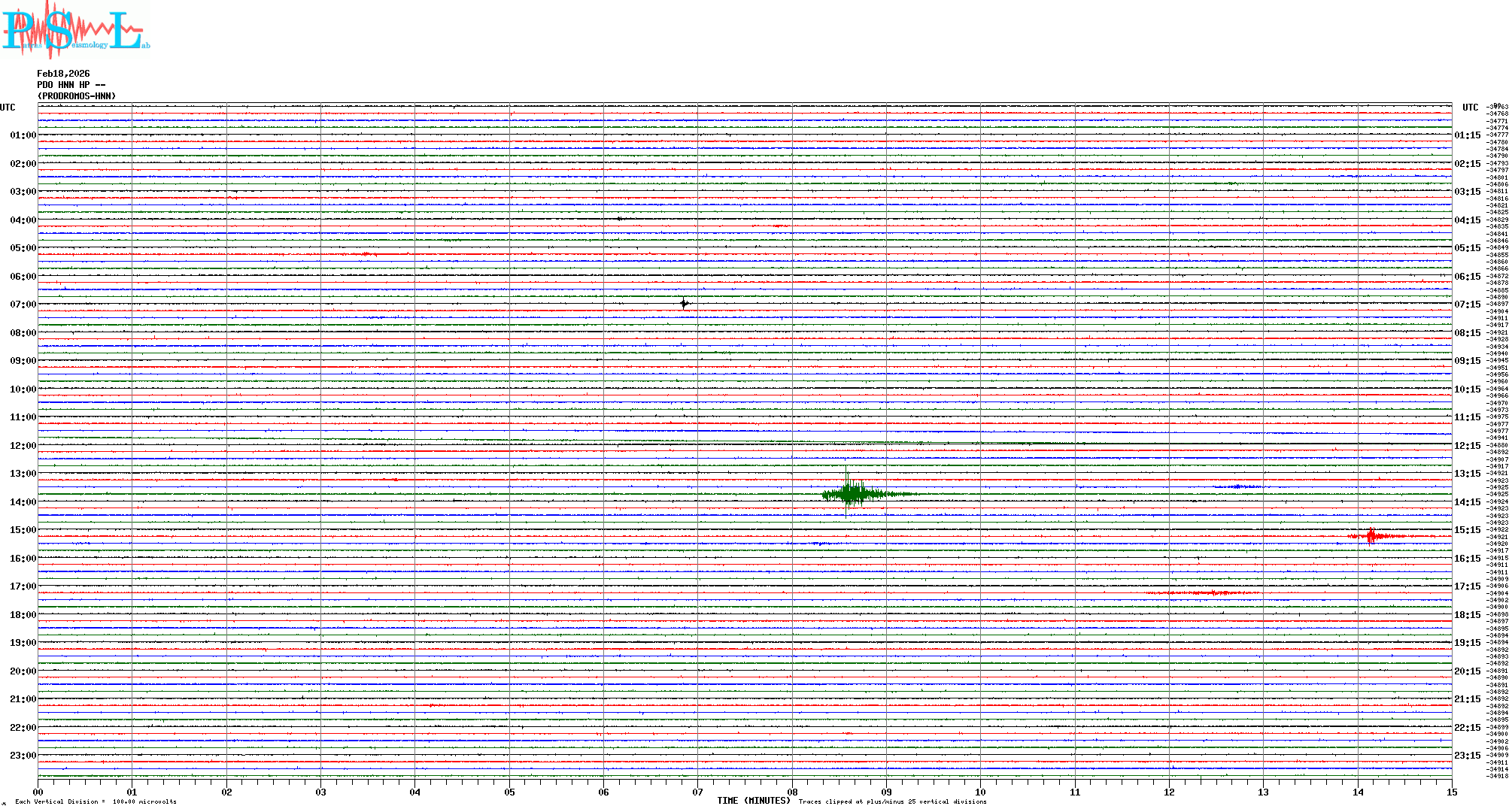This screenshot has width=1512, height=812.
Task: Click the Feb18,2026 date label
Action: click(63, 74)
